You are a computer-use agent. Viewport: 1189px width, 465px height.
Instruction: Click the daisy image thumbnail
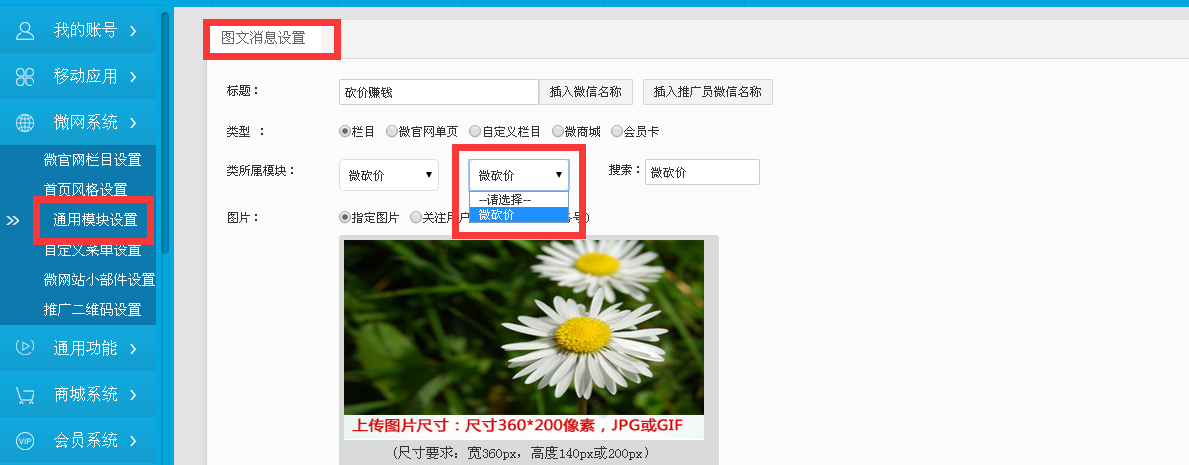pyautogui.click(x=523, y=327)
